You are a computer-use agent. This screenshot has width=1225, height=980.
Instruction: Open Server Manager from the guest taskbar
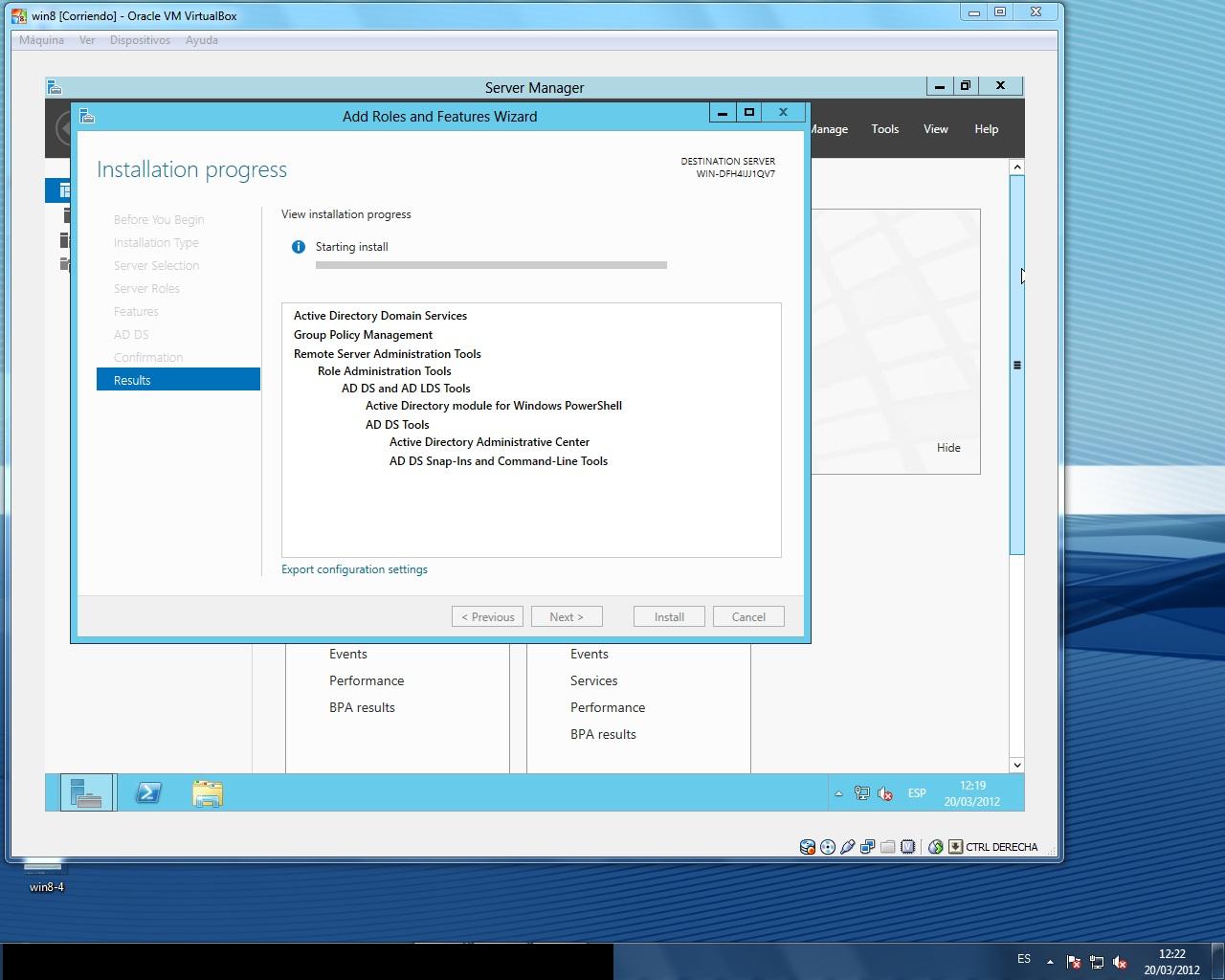point(86,793)
